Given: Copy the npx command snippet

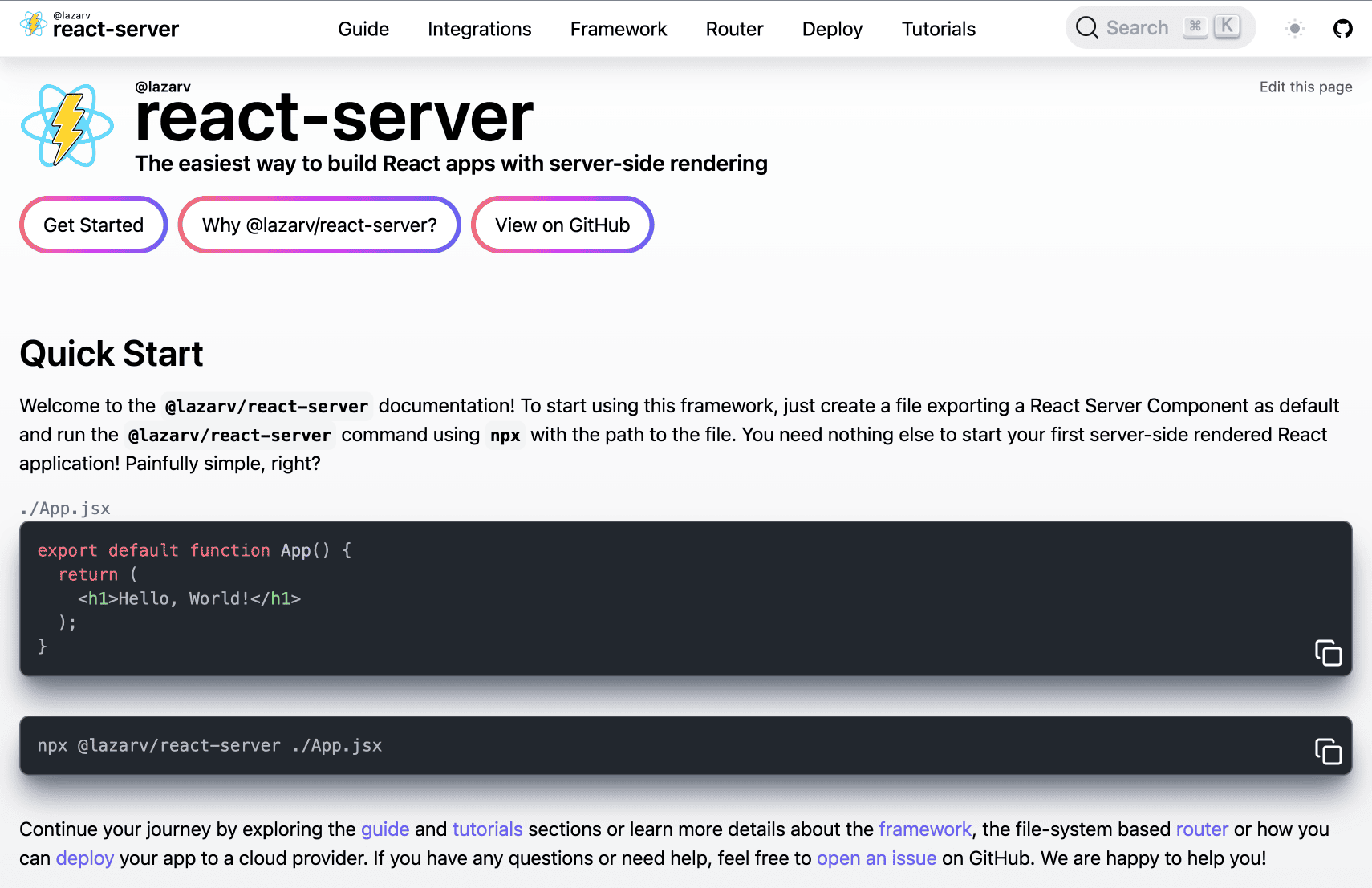Looking at the screenshot, I should pyautogui.click(x=1328, y=752).
